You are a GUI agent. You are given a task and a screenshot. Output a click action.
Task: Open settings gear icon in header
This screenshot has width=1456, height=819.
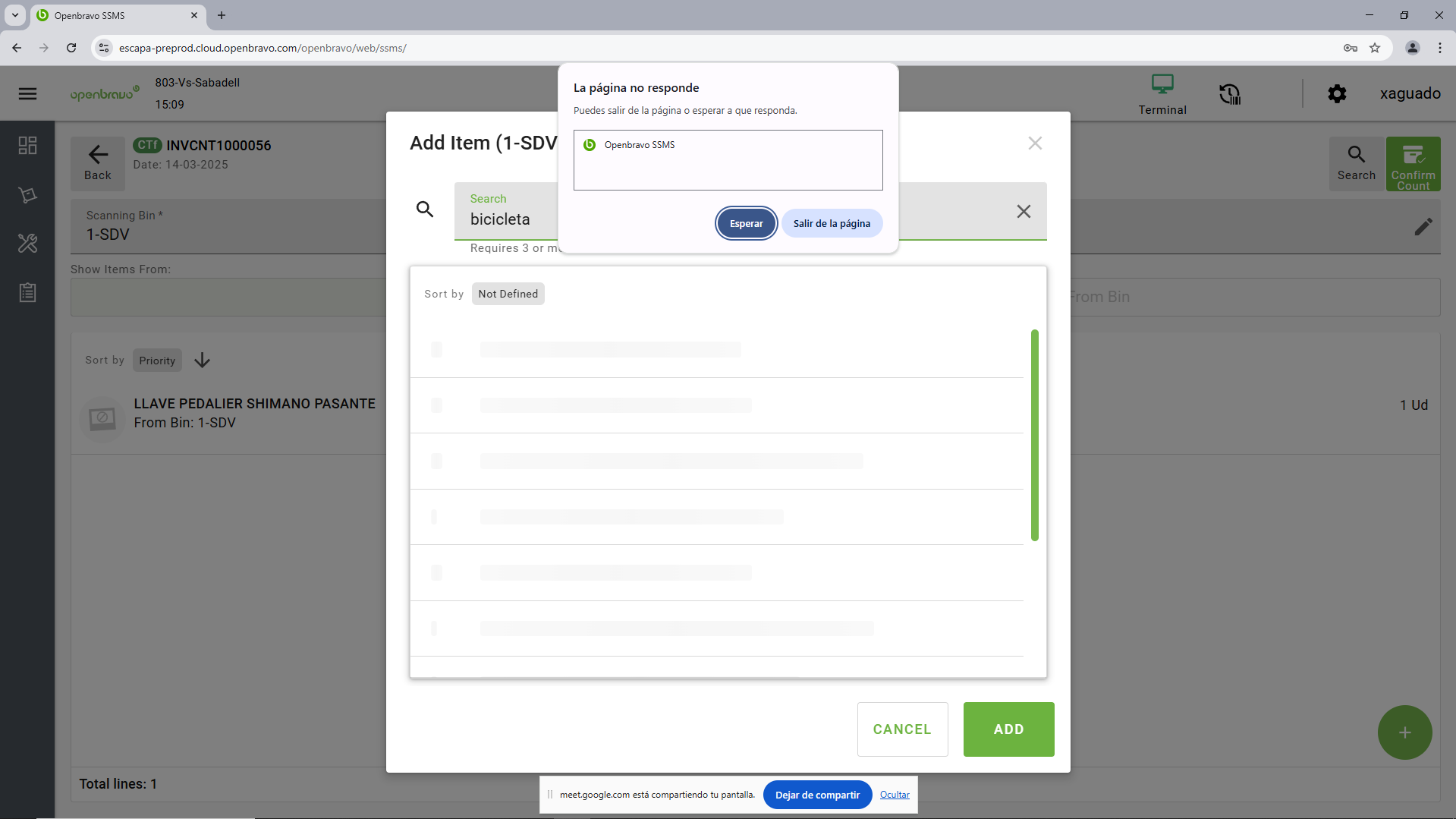click(1337, 94)
